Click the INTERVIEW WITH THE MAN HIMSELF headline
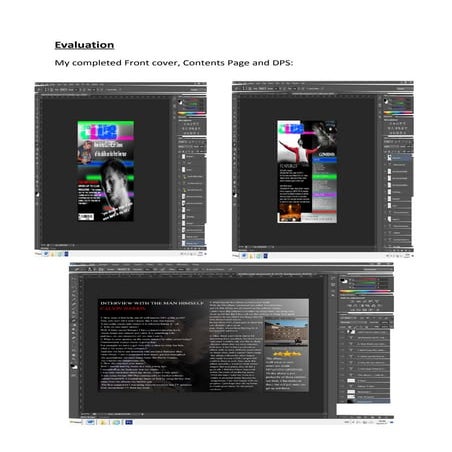Viewport: 452px width, 452px height. [152, 303]
